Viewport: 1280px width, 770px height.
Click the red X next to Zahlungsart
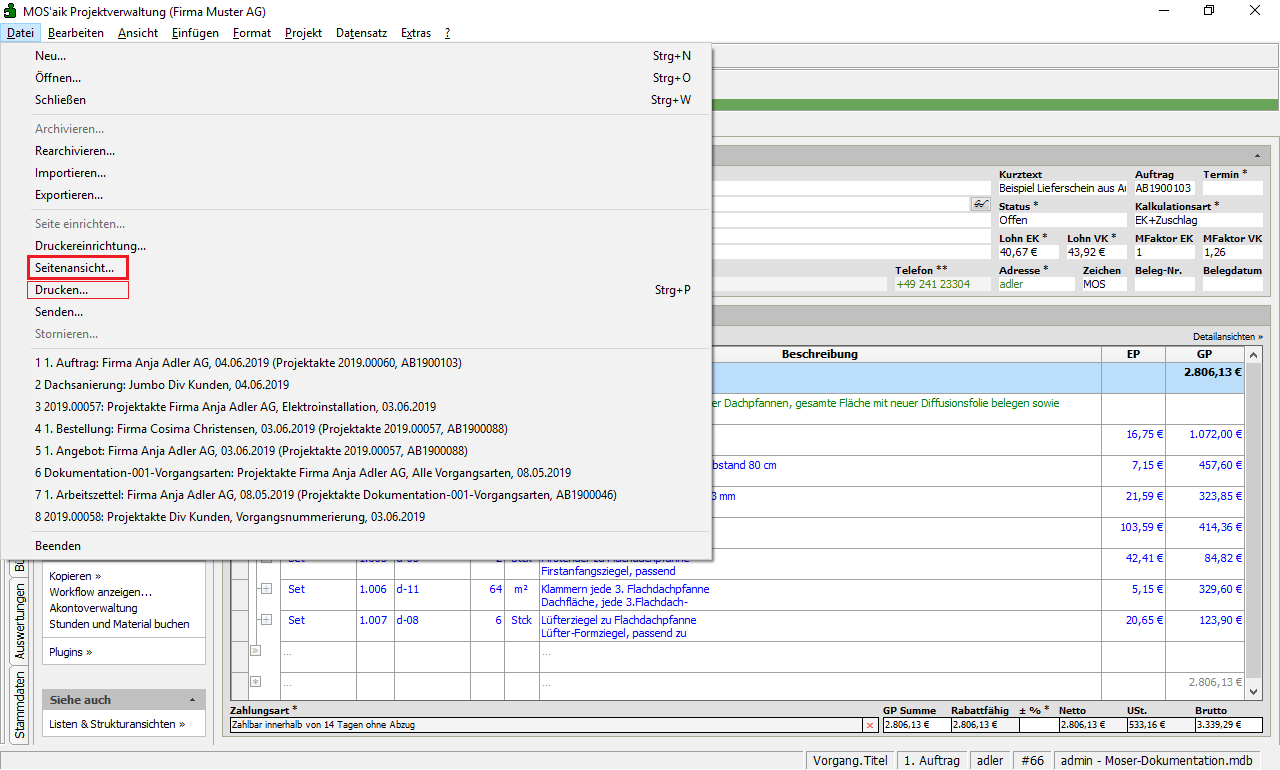870,725
